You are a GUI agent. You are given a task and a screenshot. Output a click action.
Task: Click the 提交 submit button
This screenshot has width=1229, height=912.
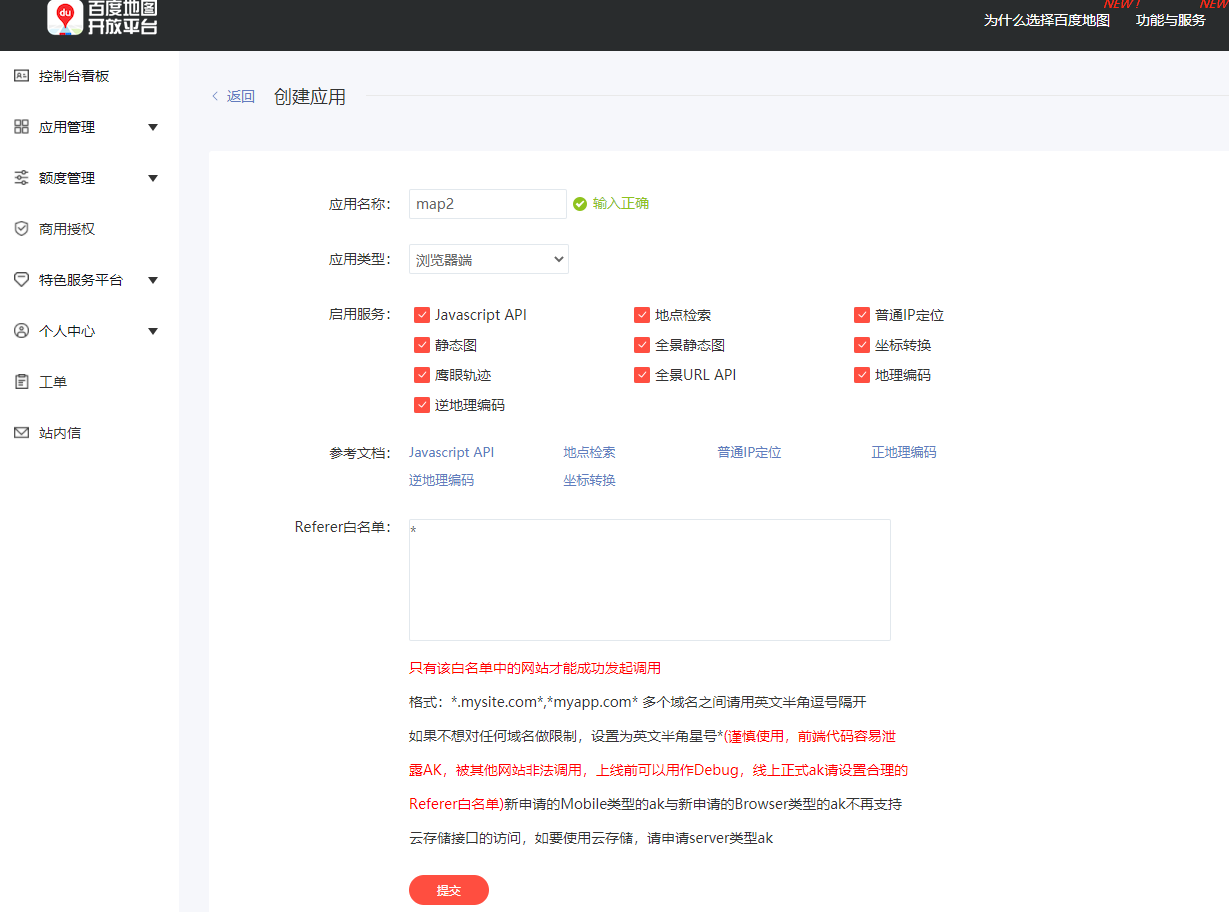click(x=448, y=890)
